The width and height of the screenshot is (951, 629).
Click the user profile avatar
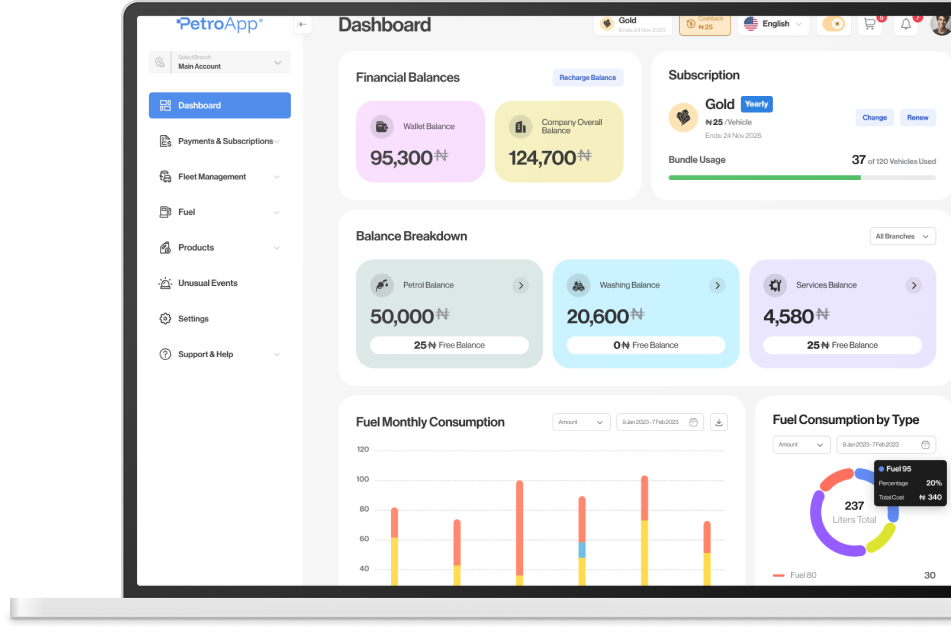(940, 24)
